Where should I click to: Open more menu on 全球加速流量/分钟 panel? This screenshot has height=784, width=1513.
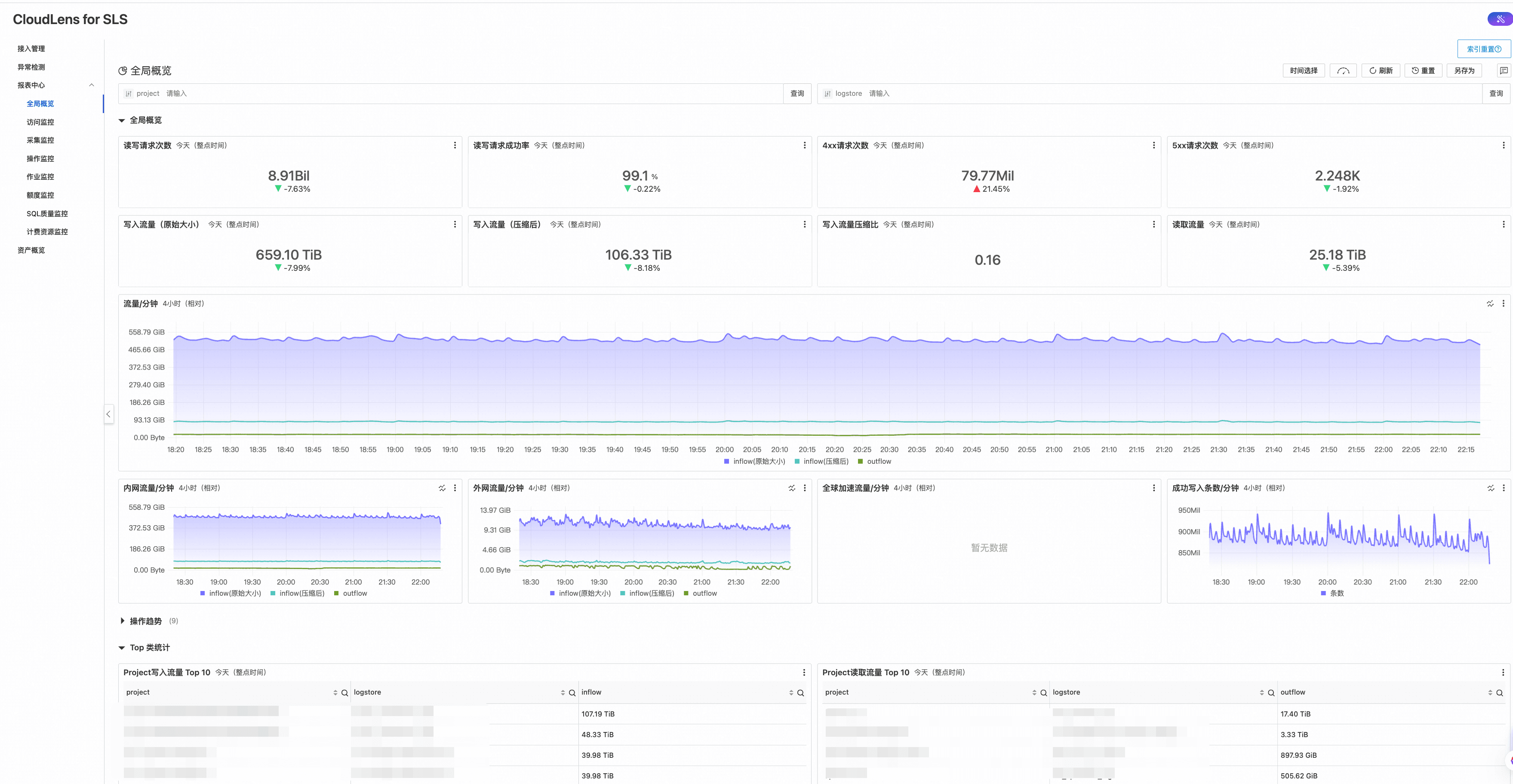coord(1153,488)
